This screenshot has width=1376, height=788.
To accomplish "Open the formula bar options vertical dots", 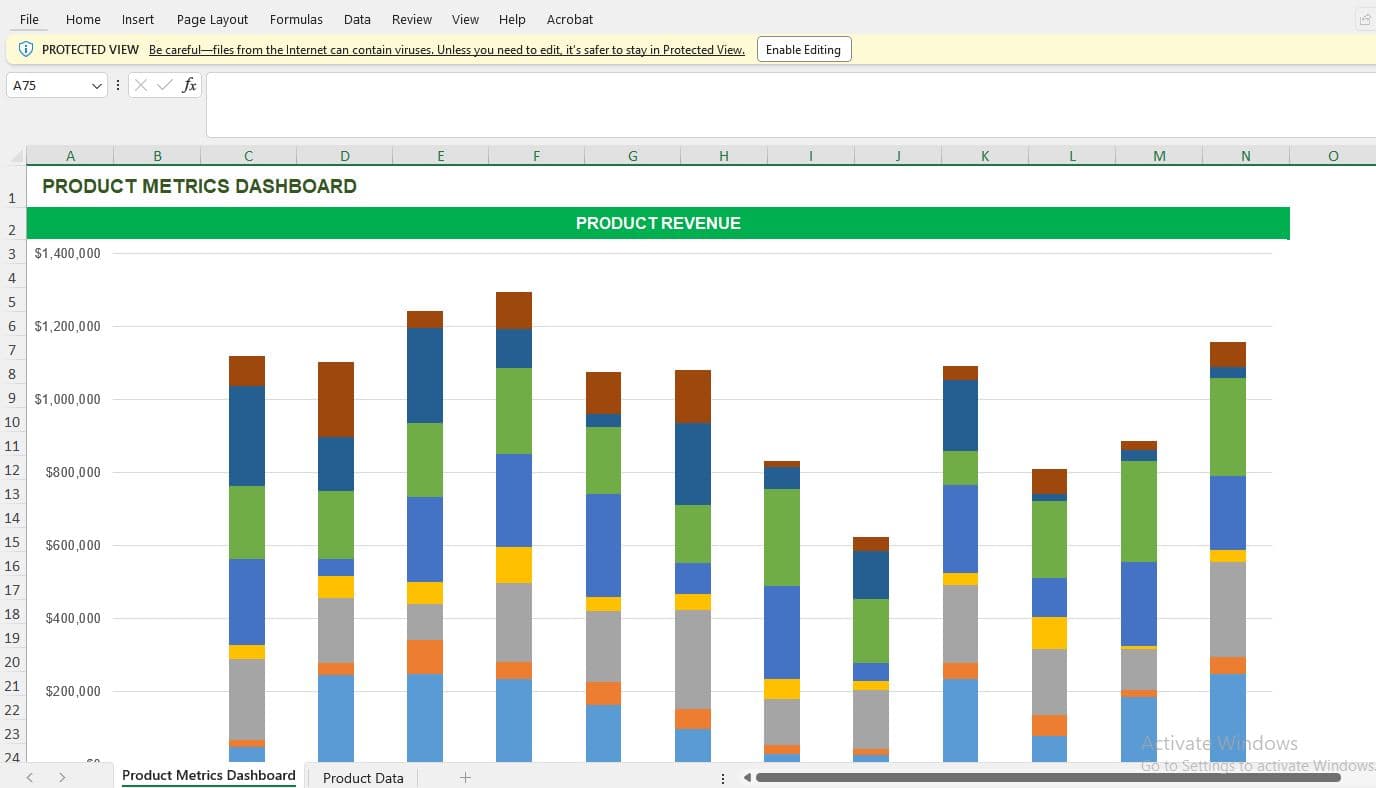I will [x=118, y=85].
